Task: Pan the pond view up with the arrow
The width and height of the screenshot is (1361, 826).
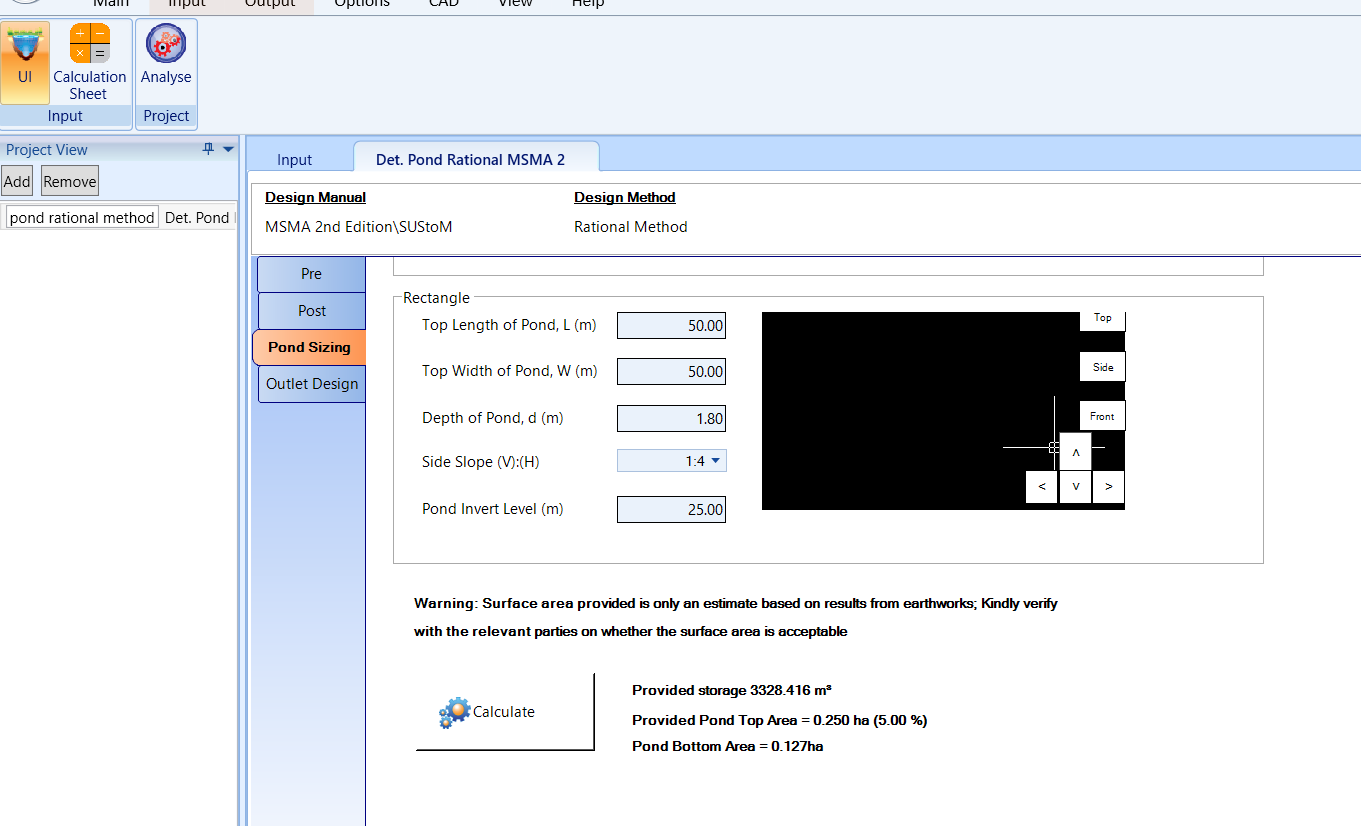Action: (1075, 451)
